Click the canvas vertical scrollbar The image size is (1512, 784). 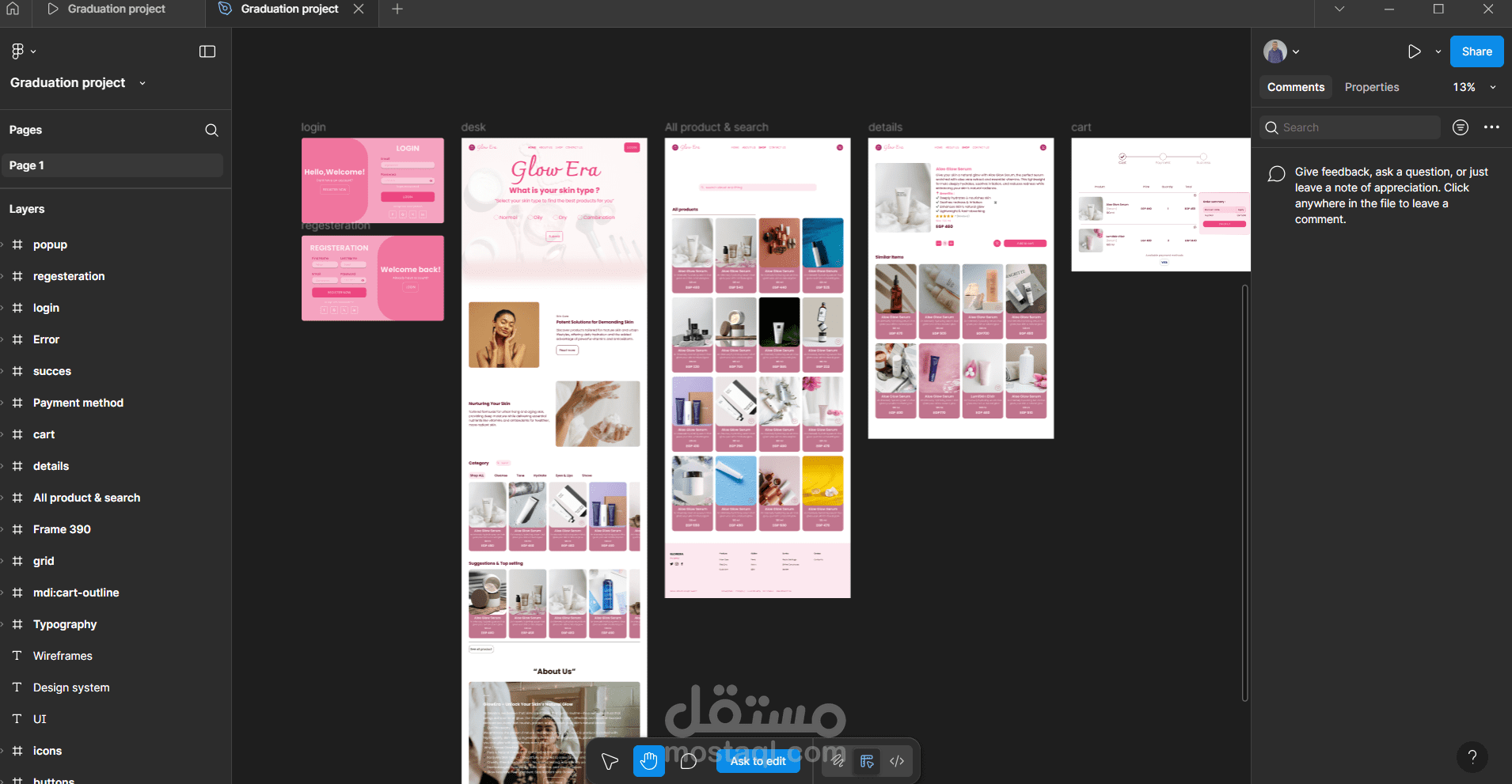click(1244, 493)
